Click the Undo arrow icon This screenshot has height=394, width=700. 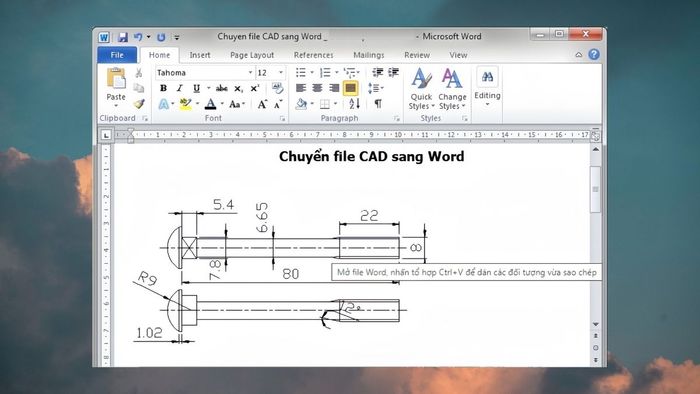[138, 37]
